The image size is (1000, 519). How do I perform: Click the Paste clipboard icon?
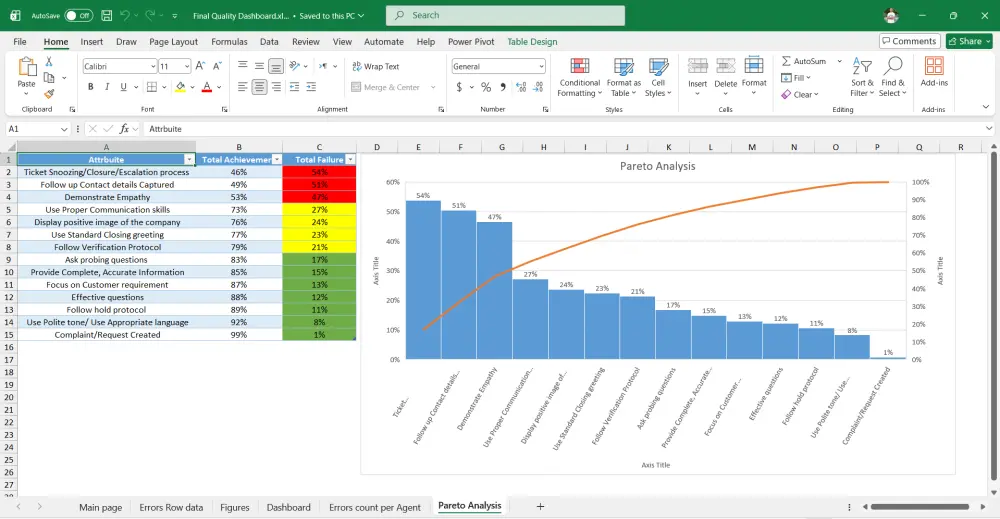(x=26, y=67)
